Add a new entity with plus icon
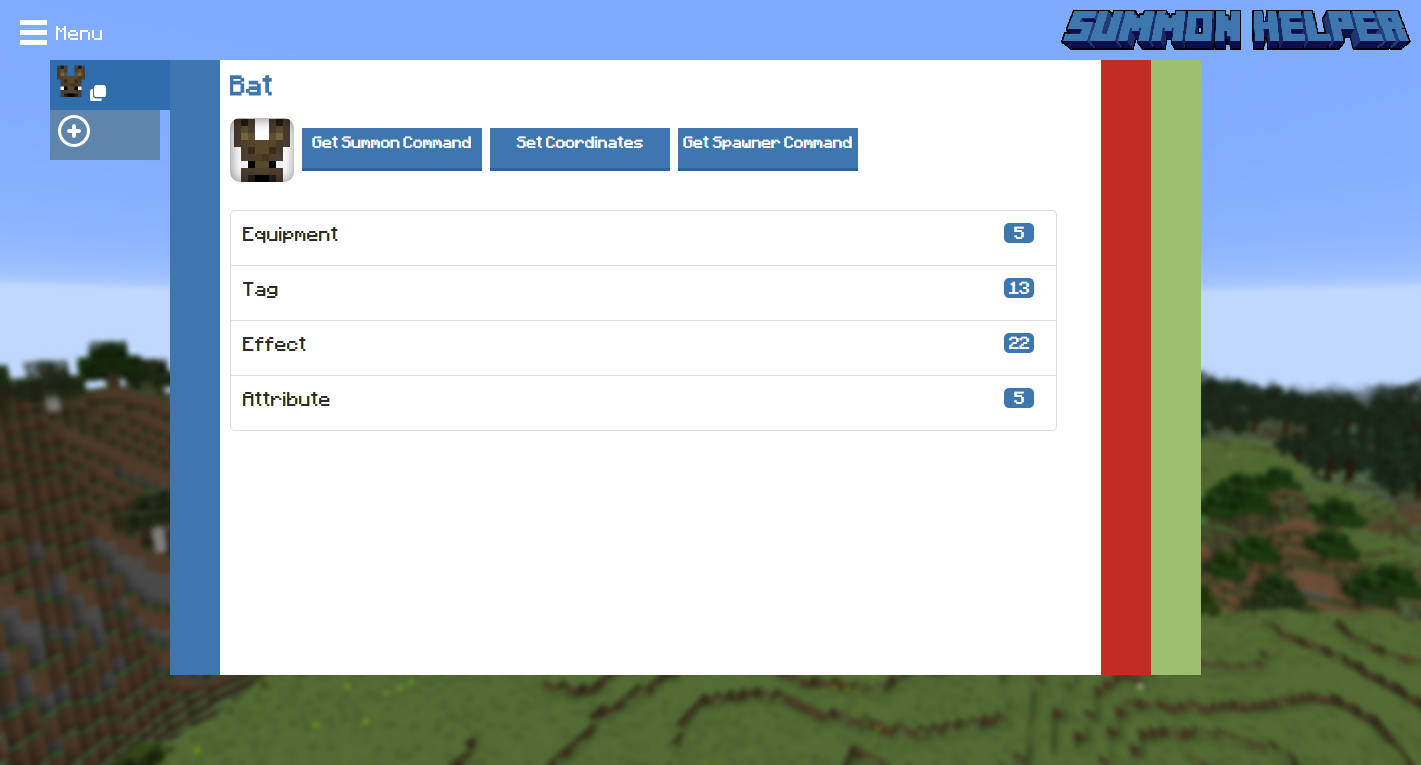 click(x=74, y=131)
